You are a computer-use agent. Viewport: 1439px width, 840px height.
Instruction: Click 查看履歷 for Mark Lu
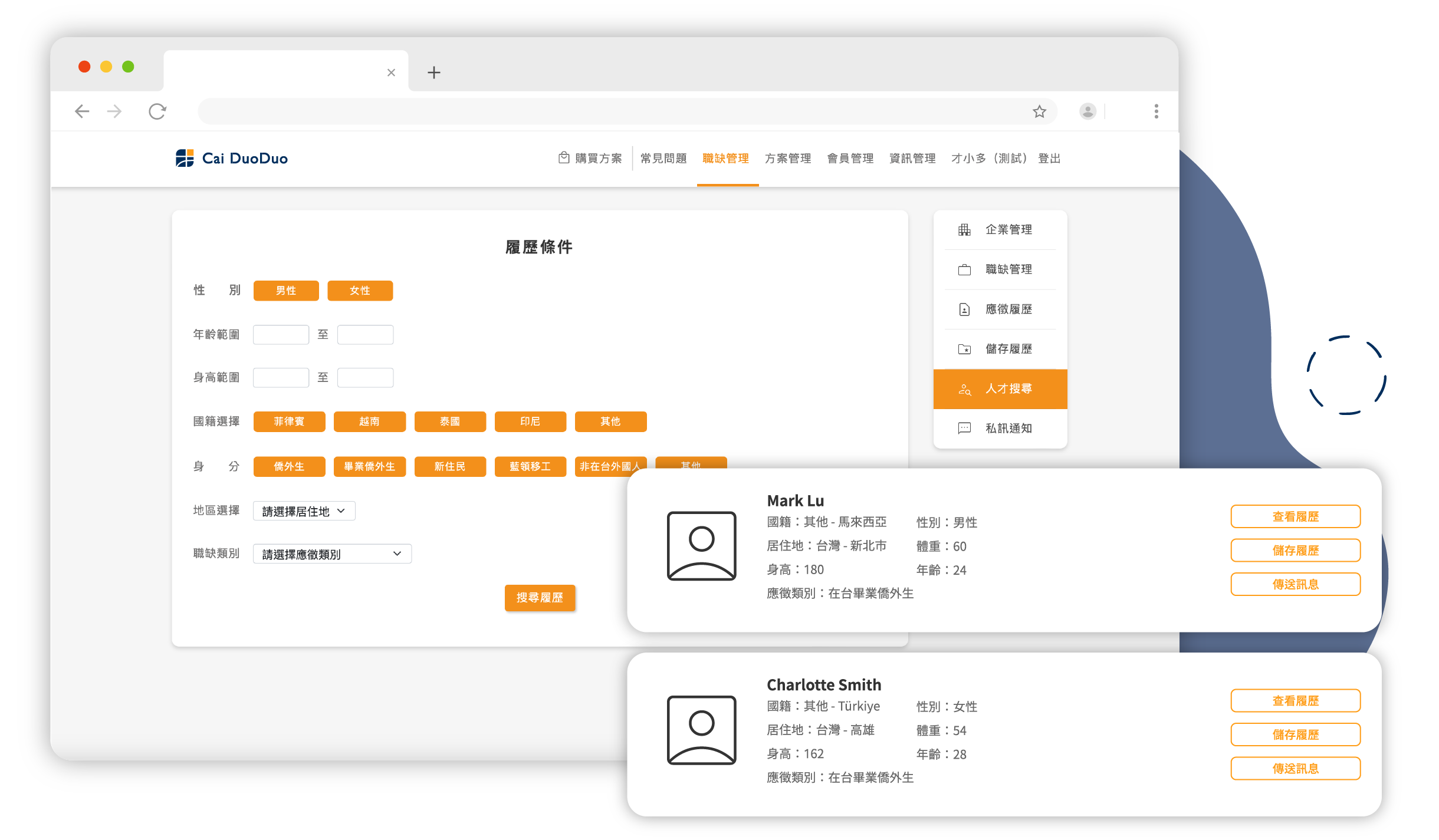pos(1295,516)
